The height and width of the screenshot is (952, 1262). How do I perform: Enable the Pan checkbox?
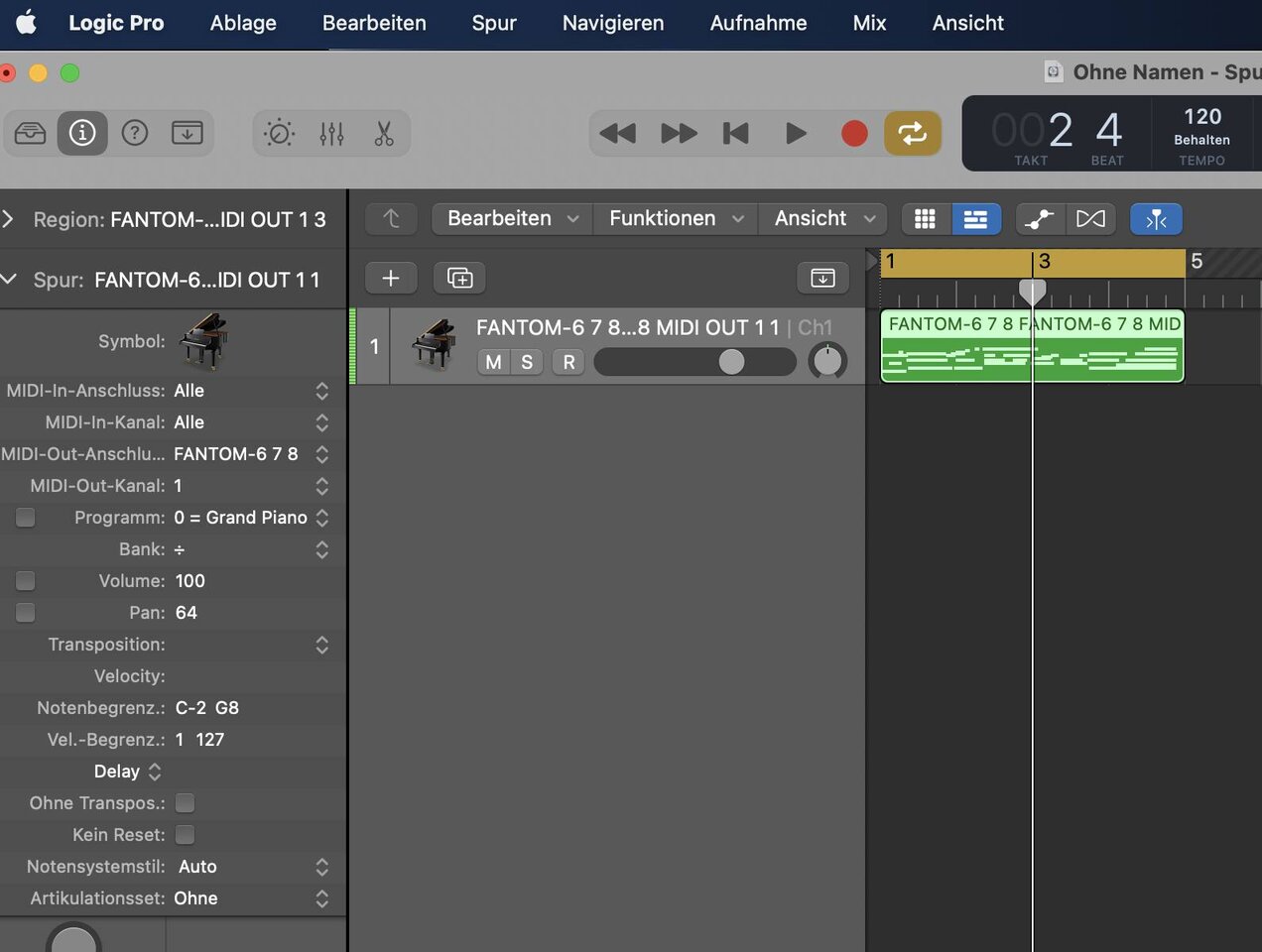[x=25, y=613]
